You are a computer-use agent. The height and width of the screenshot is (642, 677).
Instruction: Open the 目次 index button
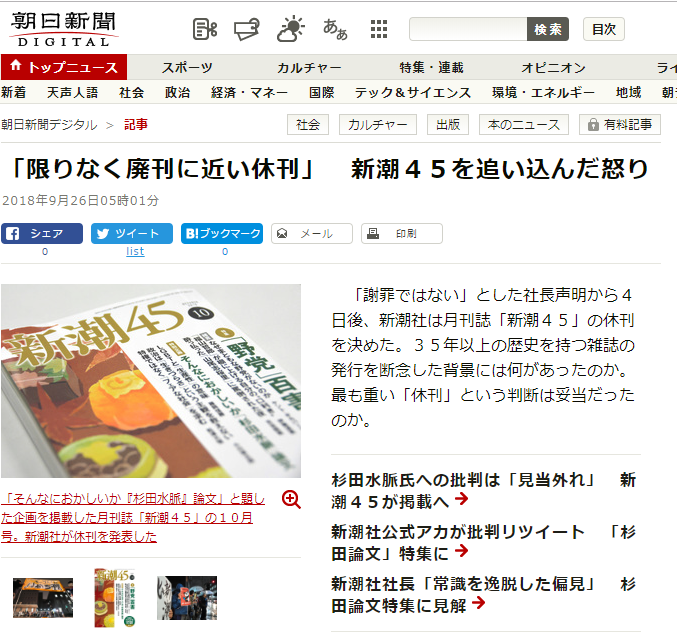[x=604, y=29]
